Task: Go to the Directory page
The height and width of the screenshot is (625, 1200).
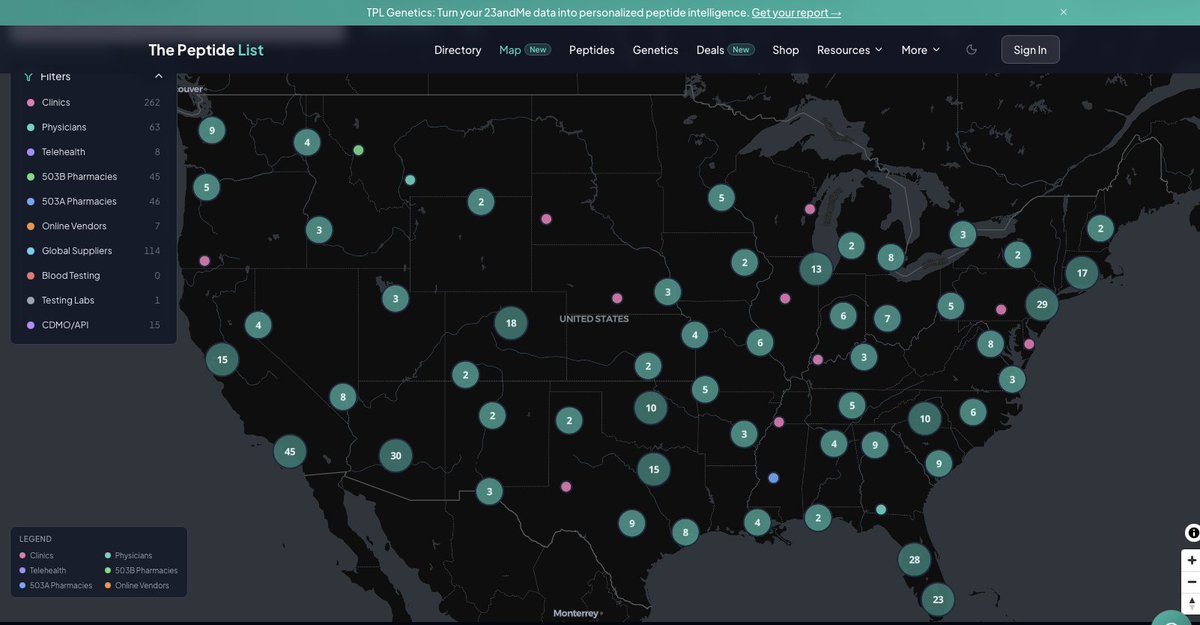Action: 458,50
